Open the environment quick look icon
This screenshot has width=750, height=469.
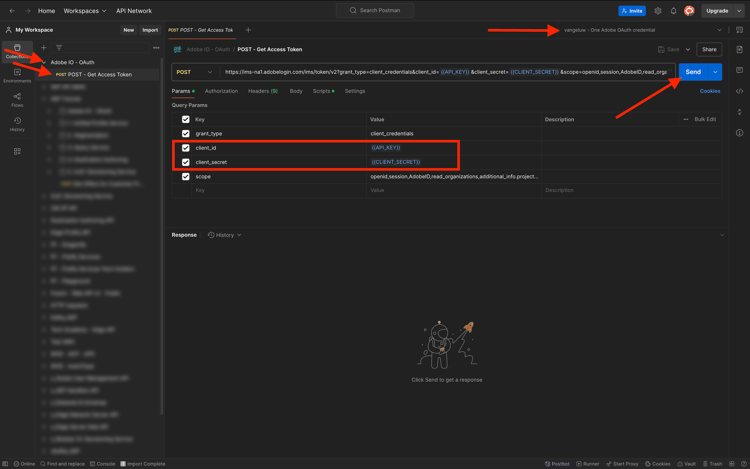[739, 30]
